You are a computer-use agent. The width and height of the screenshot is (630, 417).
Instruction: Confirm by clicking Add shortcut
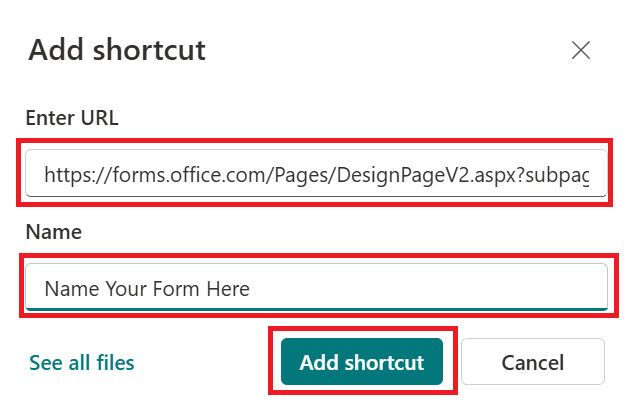(x=362, y=362)
